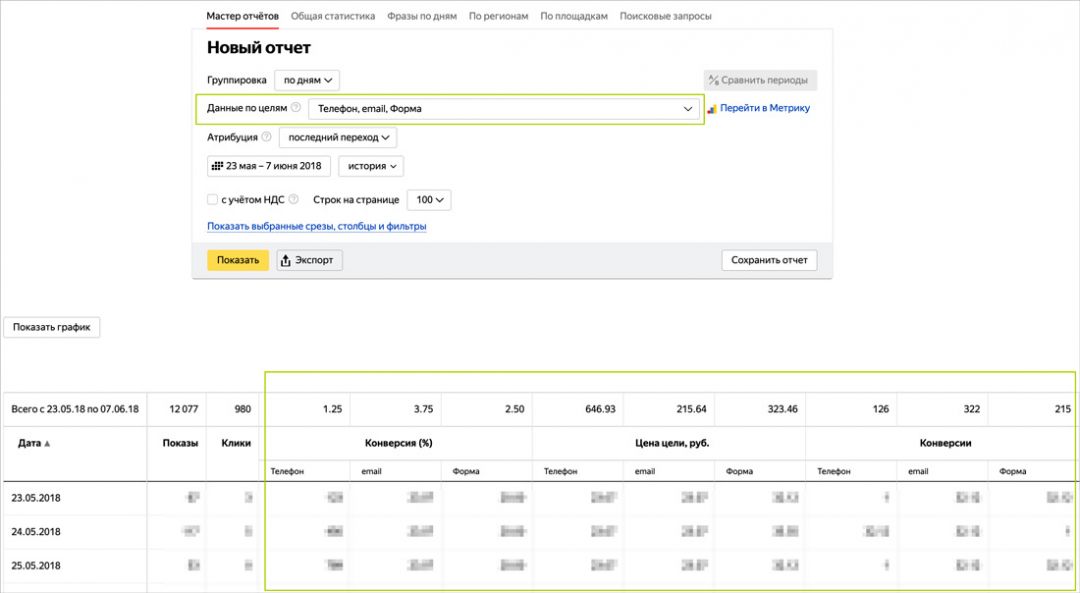Click the Metrika bar chart icon

coord(712,109)
